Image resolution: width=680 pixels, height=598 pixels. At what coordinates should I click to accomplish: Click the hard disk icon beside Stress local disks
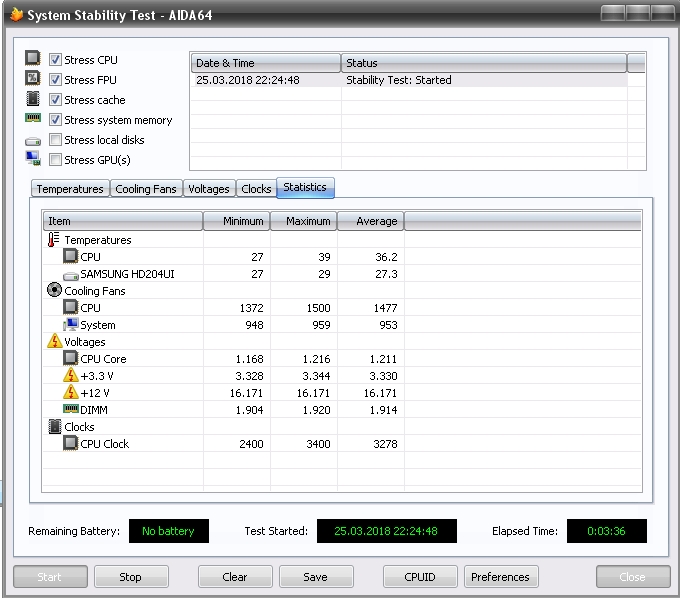33,141
